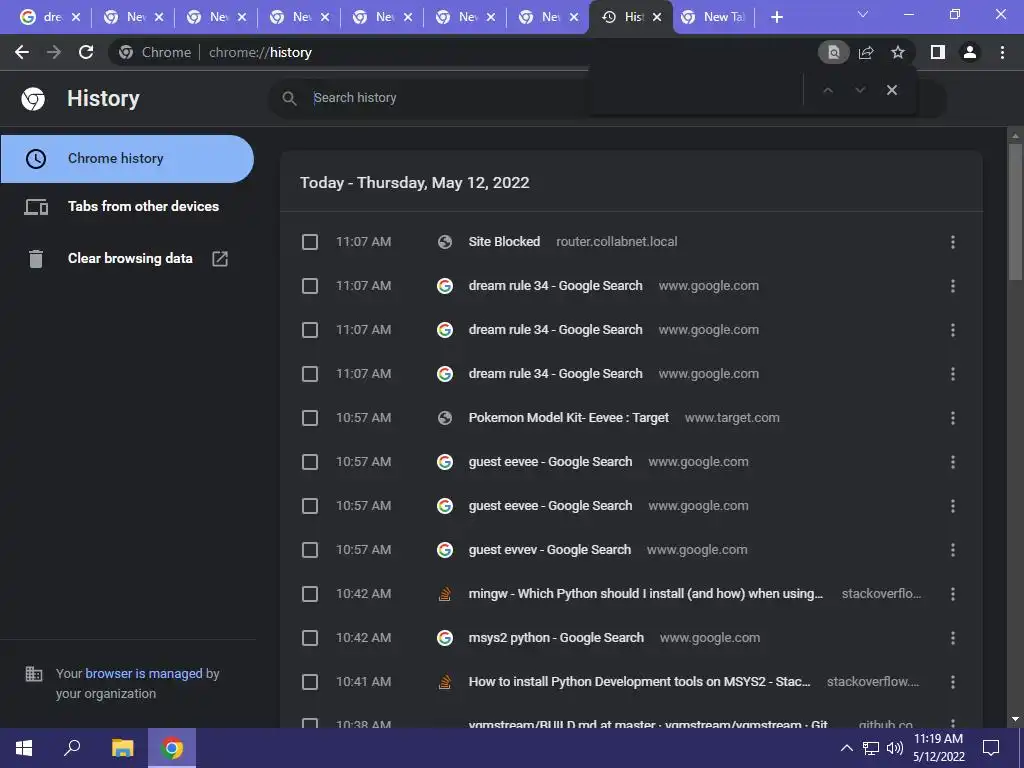Click the page vertical scrollbar thumb
The width and height of the screenshot is (1024, 768).
tap(1015, 212)
